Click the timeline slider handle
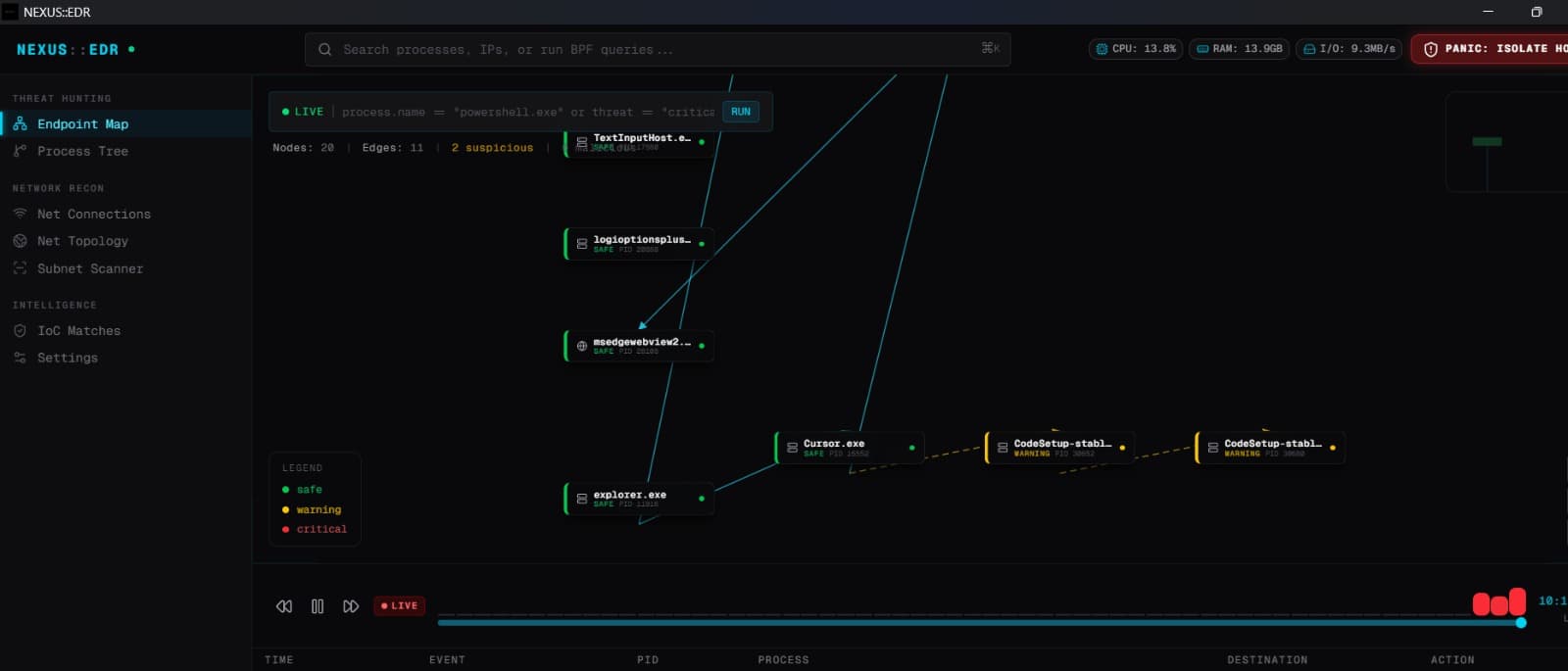The image size is (1568, 671). (x=1521, y=623)
